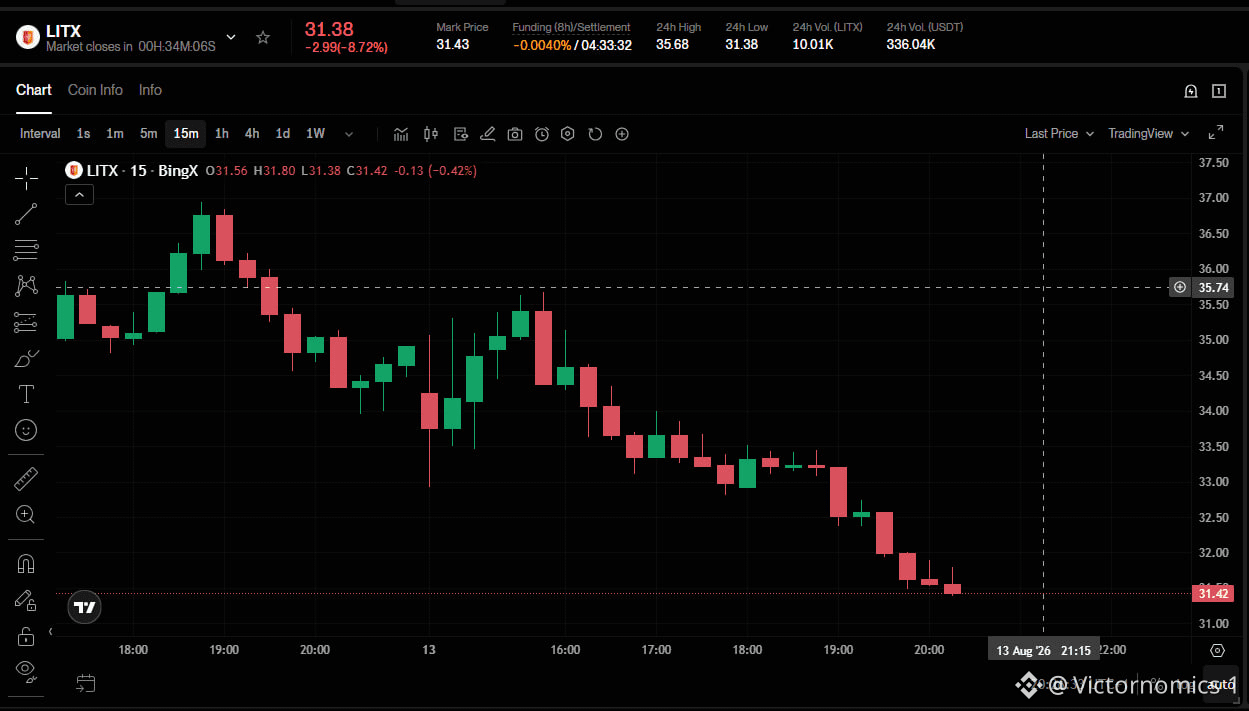Select the ruler measure tool
This screenshot has width=1249, height=711.
pyautogui.click(x=26, y=479)
